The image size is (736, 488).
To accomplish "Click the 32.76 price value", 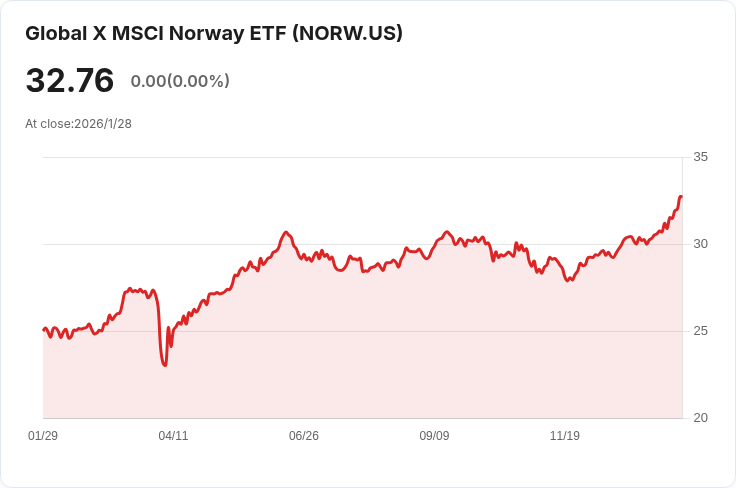I will [69, 81].
